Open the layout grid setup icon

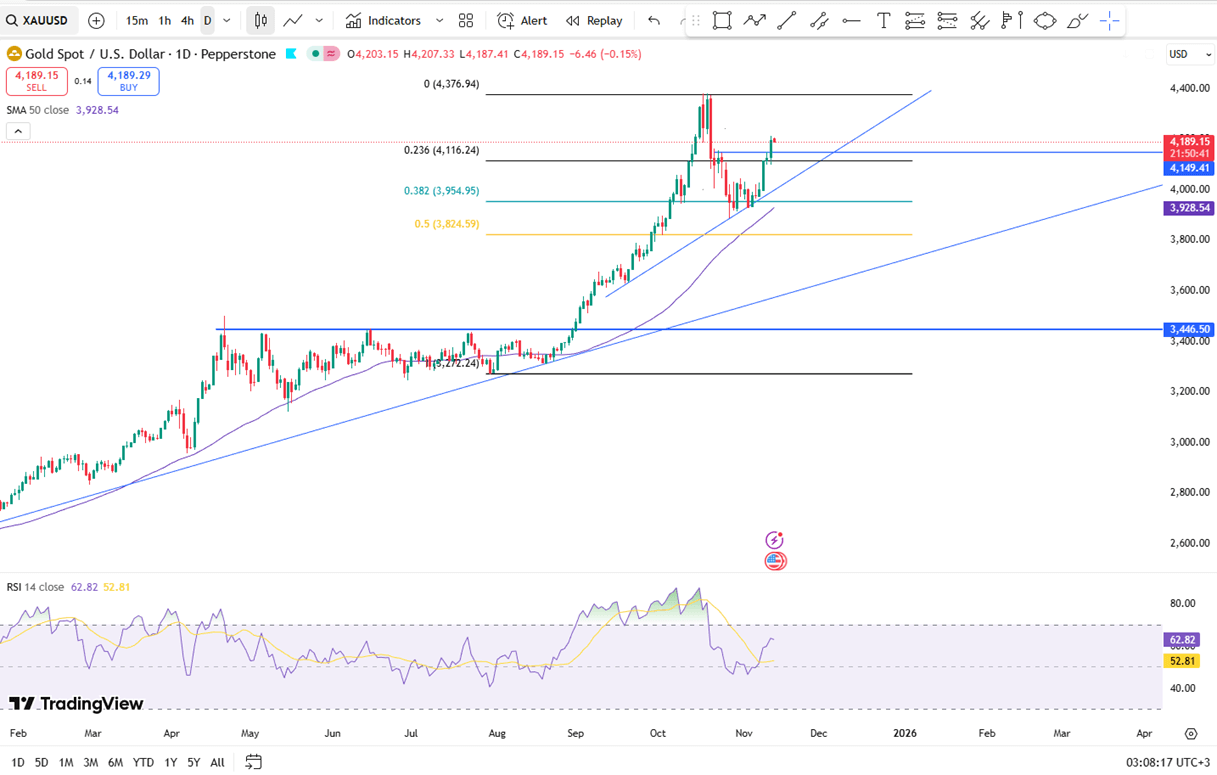click(x=466, y=20)
